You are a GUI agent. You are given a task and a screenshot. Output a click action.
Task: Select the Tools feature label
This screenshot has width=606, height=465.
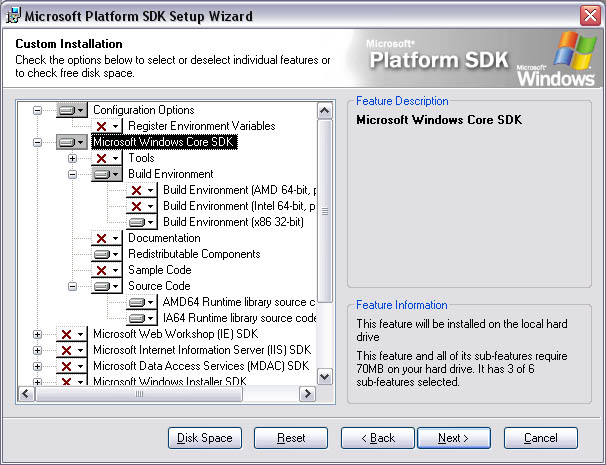tap(141, 158)
